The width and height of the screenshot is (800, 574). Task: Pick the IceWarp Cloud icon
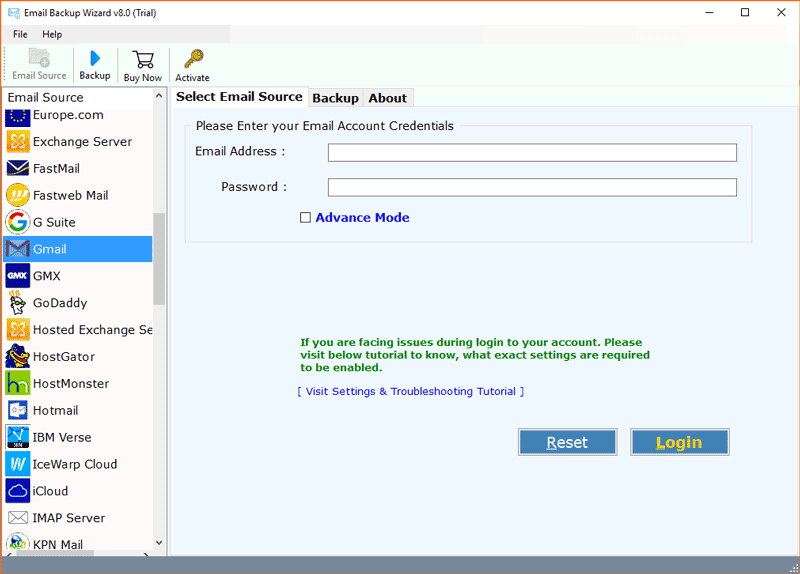pyautogui.click(x=17, y=464)
